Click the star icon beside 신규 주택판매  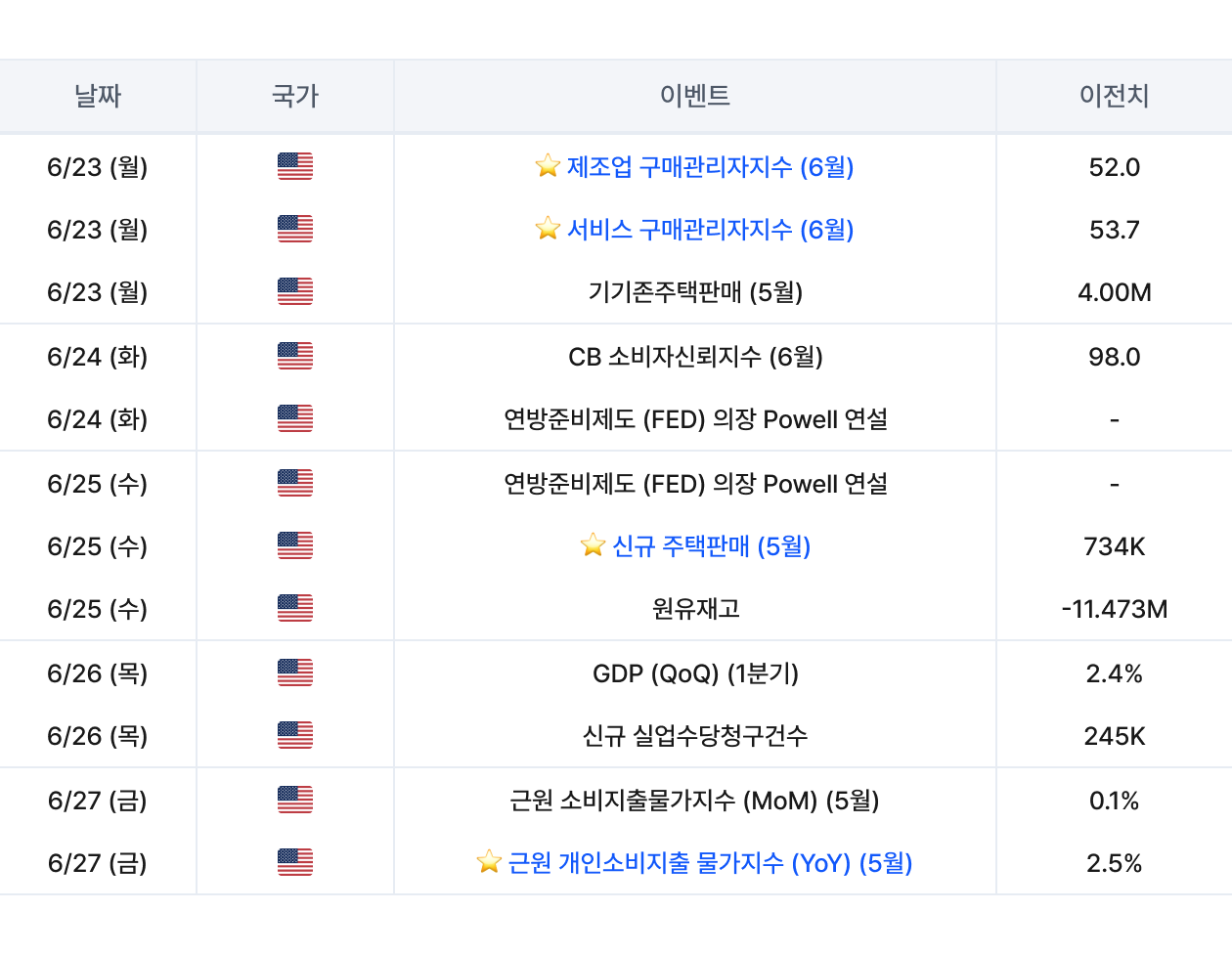pos(593,545)
